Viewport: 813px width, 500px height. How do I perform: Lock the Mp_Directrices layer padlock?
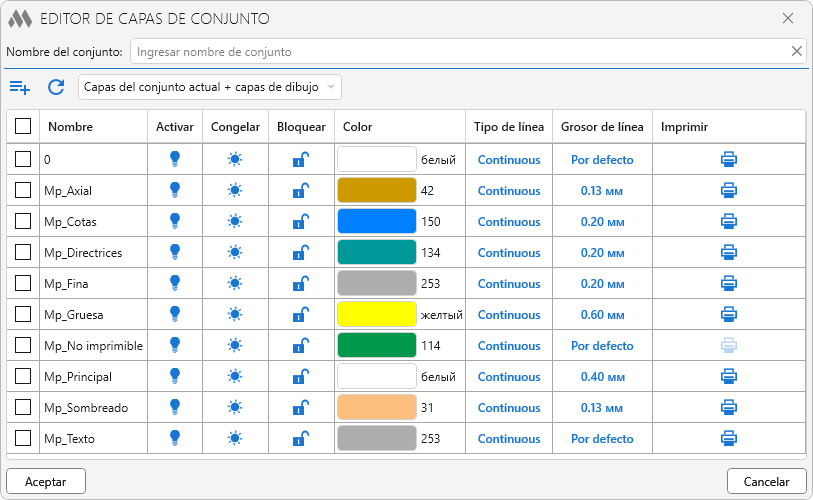point(300,253)
